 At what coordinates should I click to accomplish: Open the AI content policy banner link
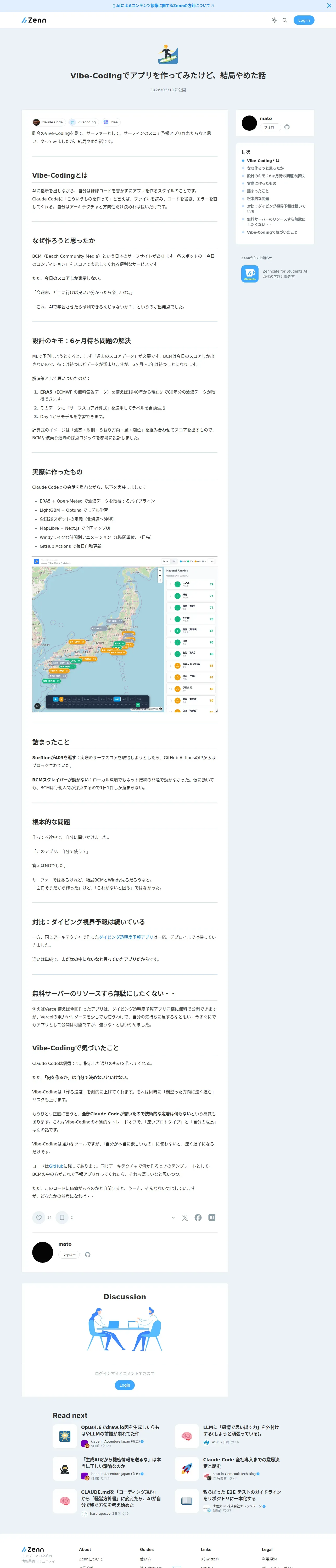(x=164, y=5)
